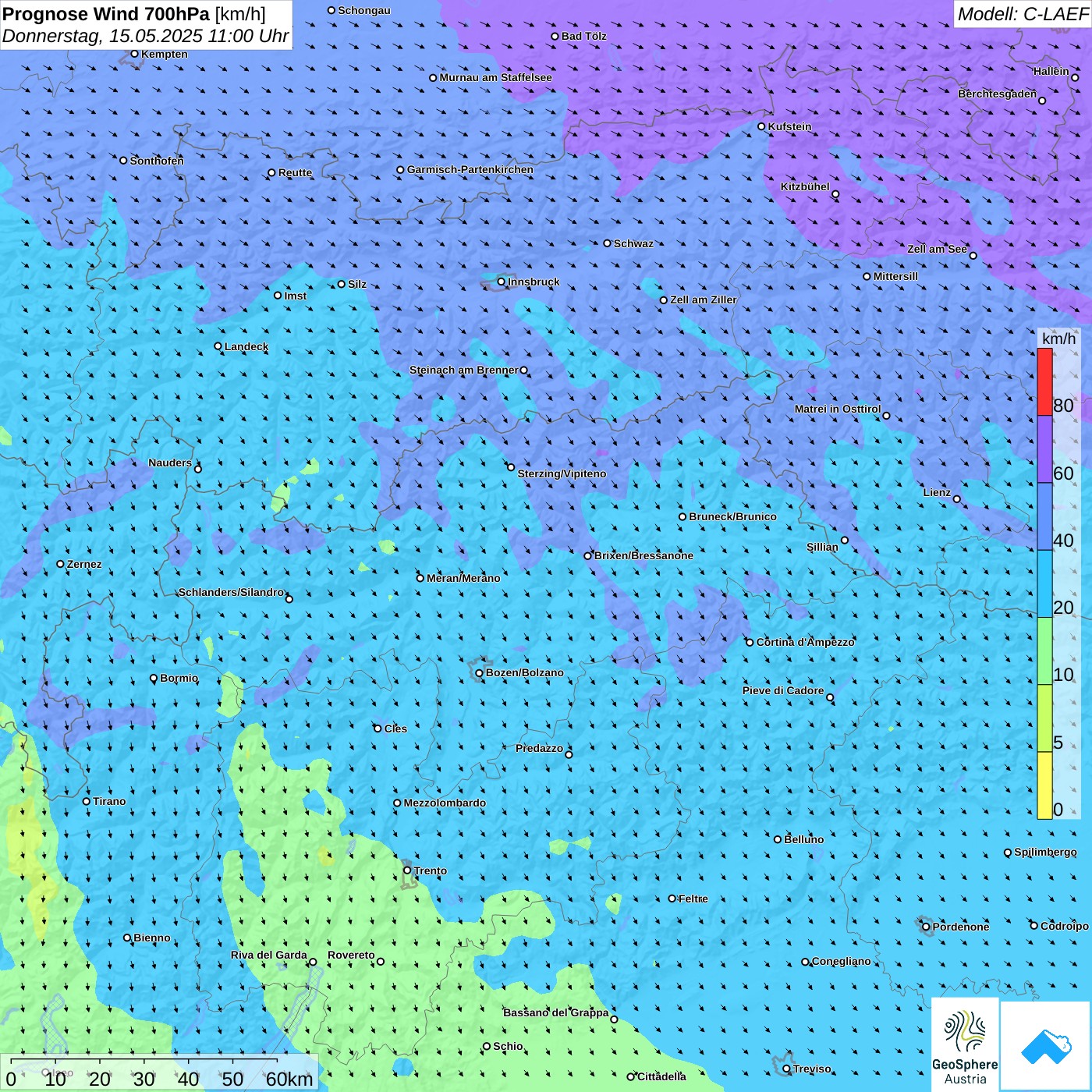This screenshot has height=1092, width=1092.
Task: Click the Riva del Garda label
Action: (268, 955)
